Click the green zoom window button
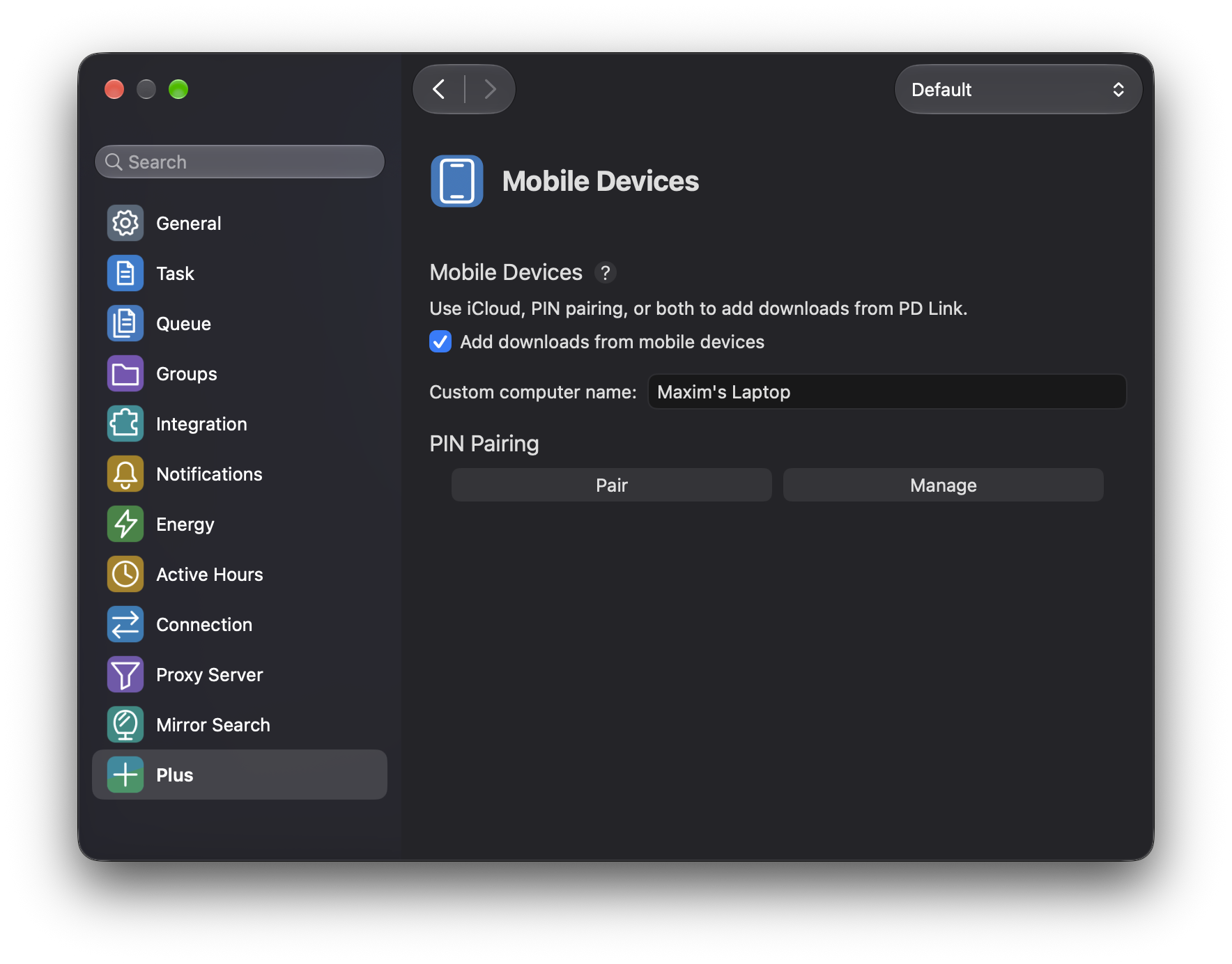Image resolution: width=1232 pixels, height=964 pixels. click(178, 89)
